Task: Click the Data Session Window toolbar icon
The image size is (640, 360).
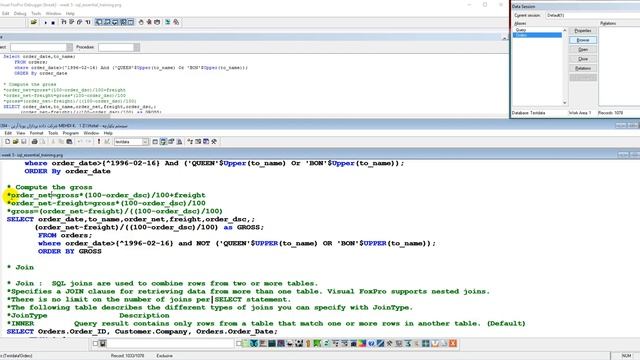Action: 163,142
